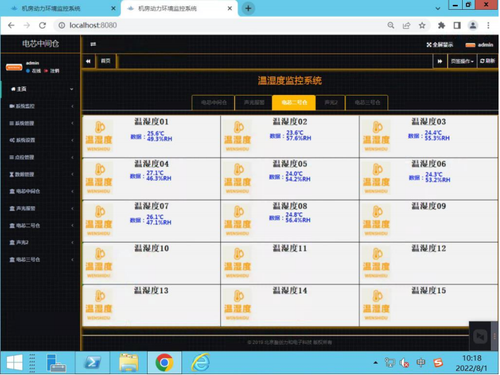Image resolution: width=500 pixels, height=375 pixels.
Task: Switch to the 电芯中间仓 tab
Action: (214, 103)
